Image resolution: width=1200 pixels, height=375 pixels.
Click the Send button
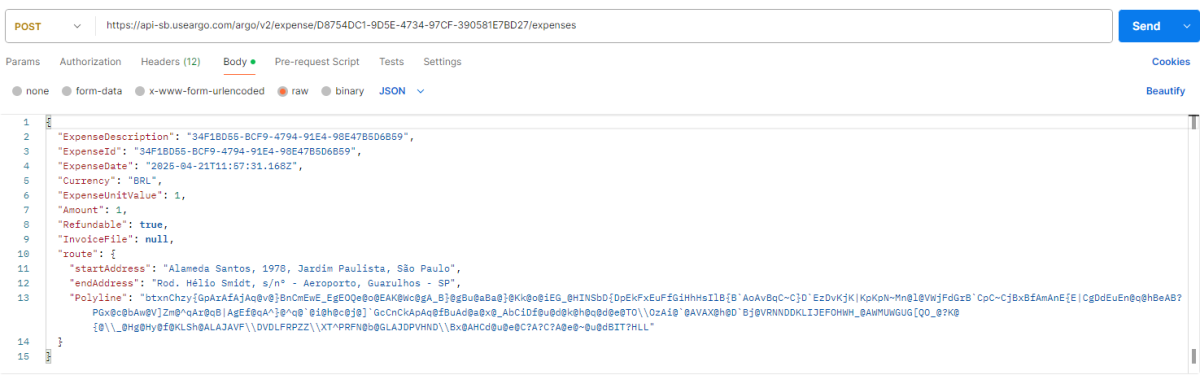[1145, 26]
